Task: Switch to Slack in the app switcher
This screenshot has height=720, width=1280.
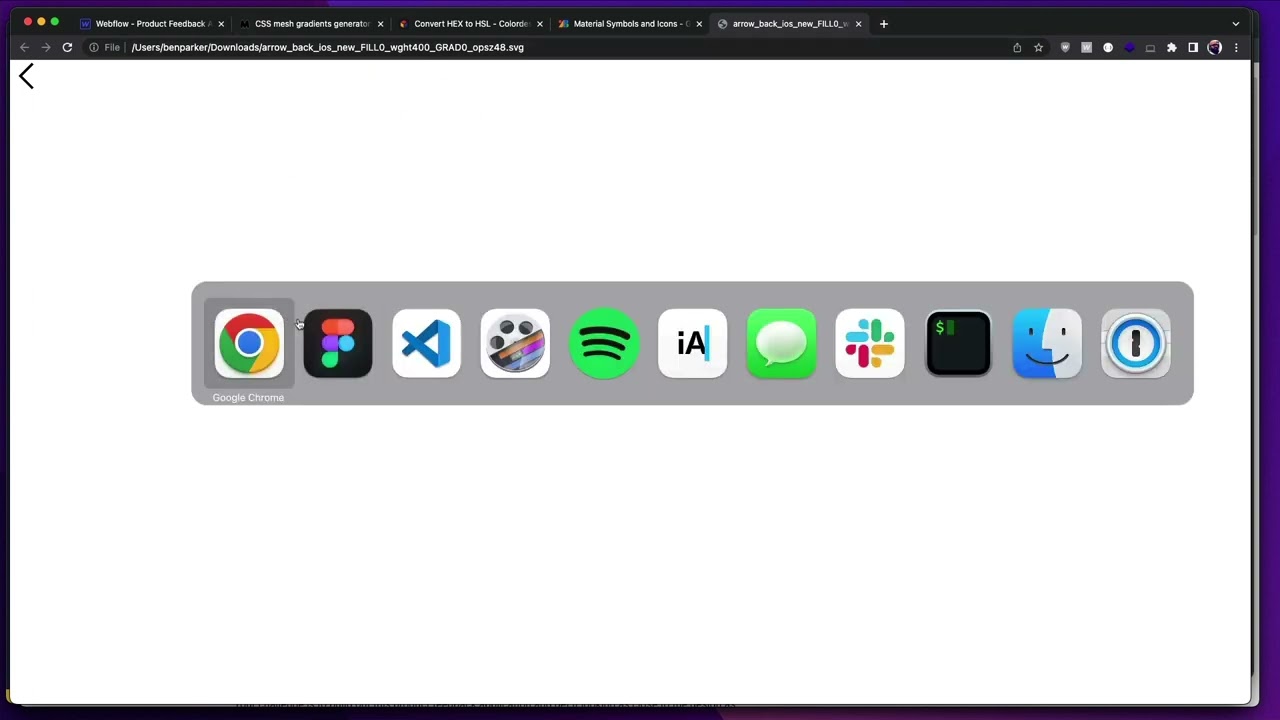Action: pos(870,344)
